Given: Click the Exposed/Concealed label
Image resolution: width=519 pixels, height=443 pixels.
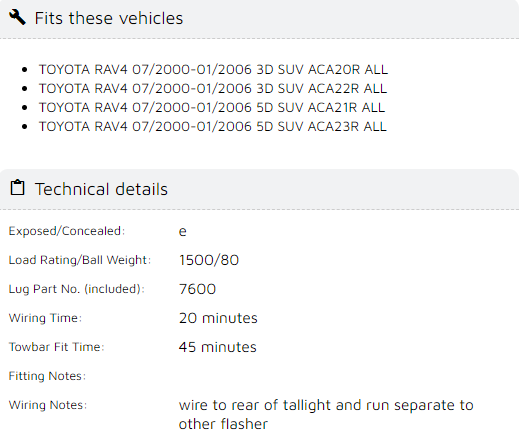Looking at the screenshot, I should tap(67, 231).
